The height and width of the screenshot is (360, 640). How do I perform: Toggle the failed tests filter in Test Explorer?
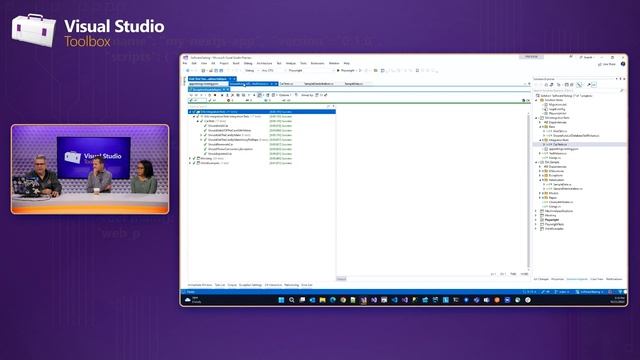[x=230, y=100]
